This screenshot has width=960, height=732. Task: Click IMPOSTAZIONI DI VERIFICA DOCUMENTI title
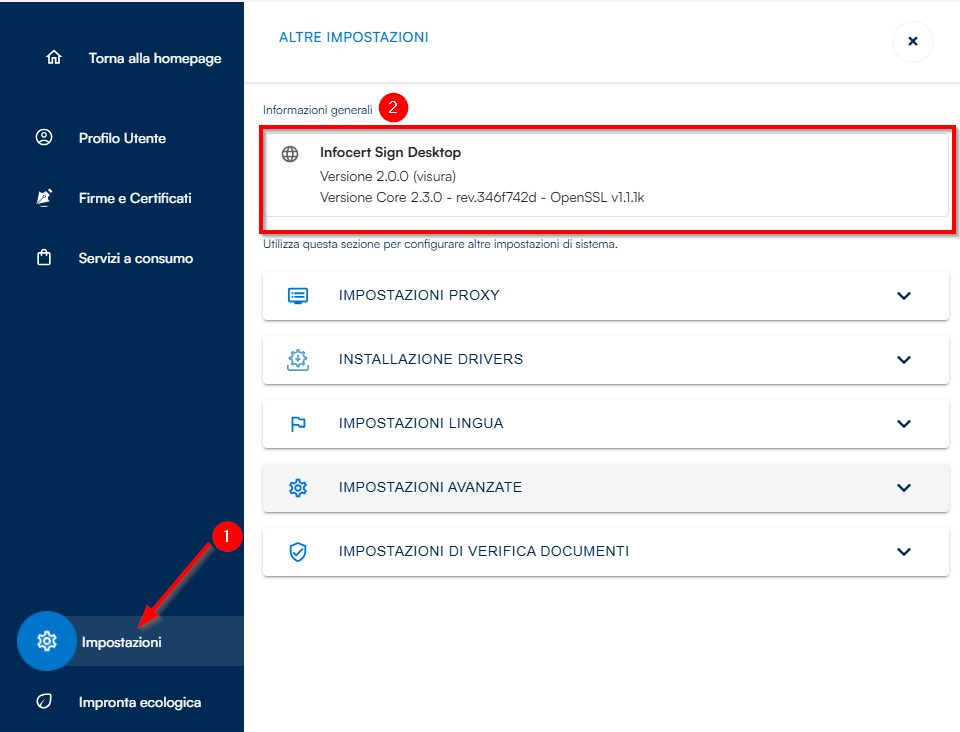[484, 551]
